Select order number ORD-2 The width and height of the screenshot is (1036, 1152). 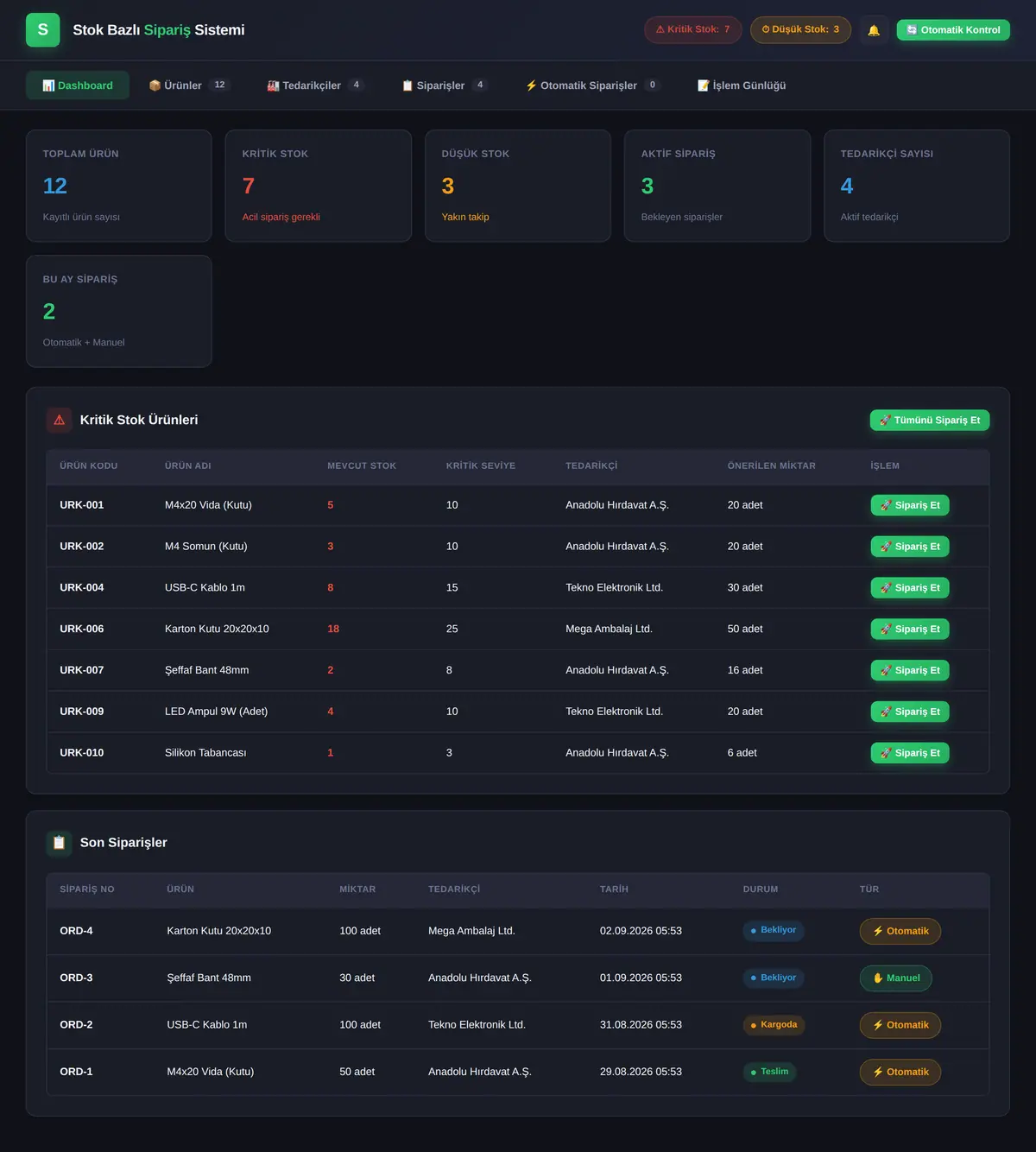coord(76,1025)
